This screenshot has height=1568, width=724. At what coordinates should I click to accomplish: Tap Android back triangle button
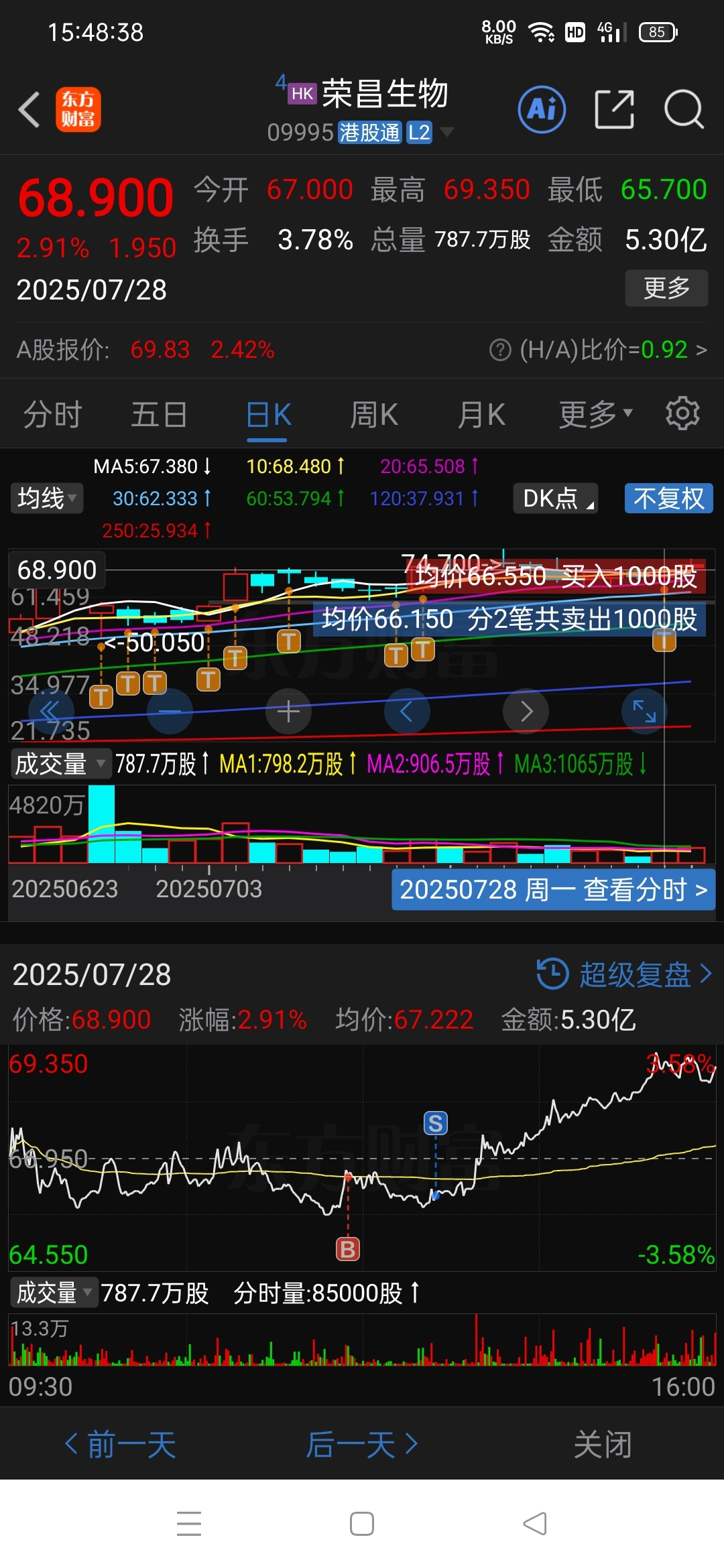coord(535,1524)
